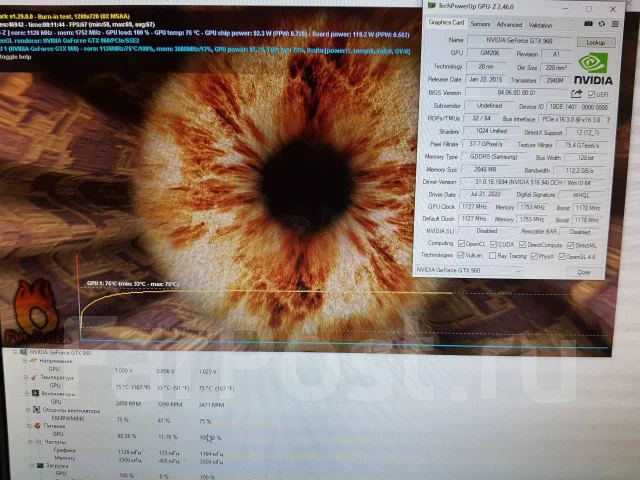640x480 pixels.
Task: Click the Release Date Jan 22, 2015 field
Action: pyautogui.click(x=486, y=79)
